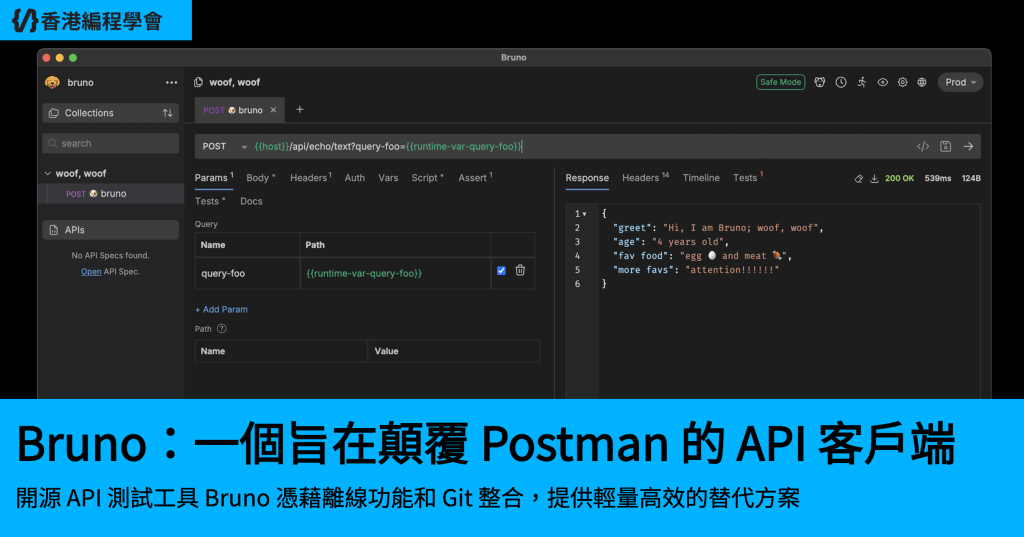Collapse the woof, woof collection chevron
Viewport: 1024px width, 537px height.
(x=48, y=173)
